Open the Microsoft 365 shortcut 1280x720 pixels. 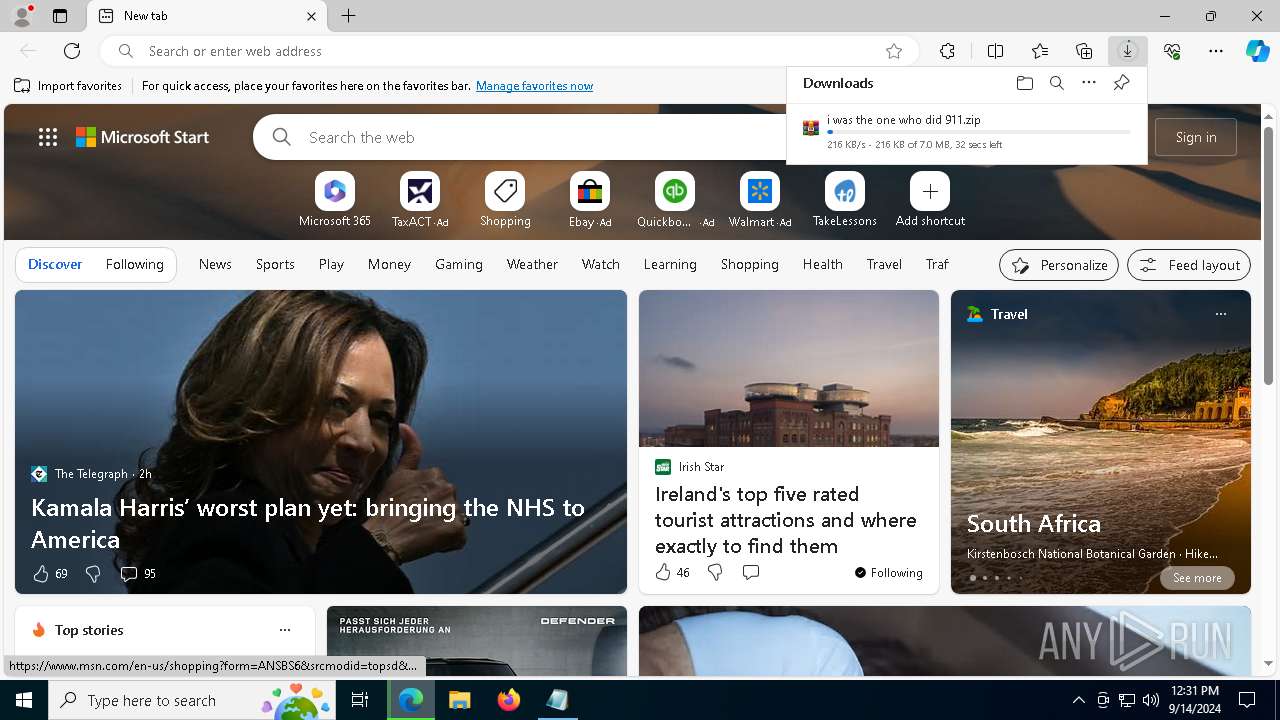[x=335, y=199]
